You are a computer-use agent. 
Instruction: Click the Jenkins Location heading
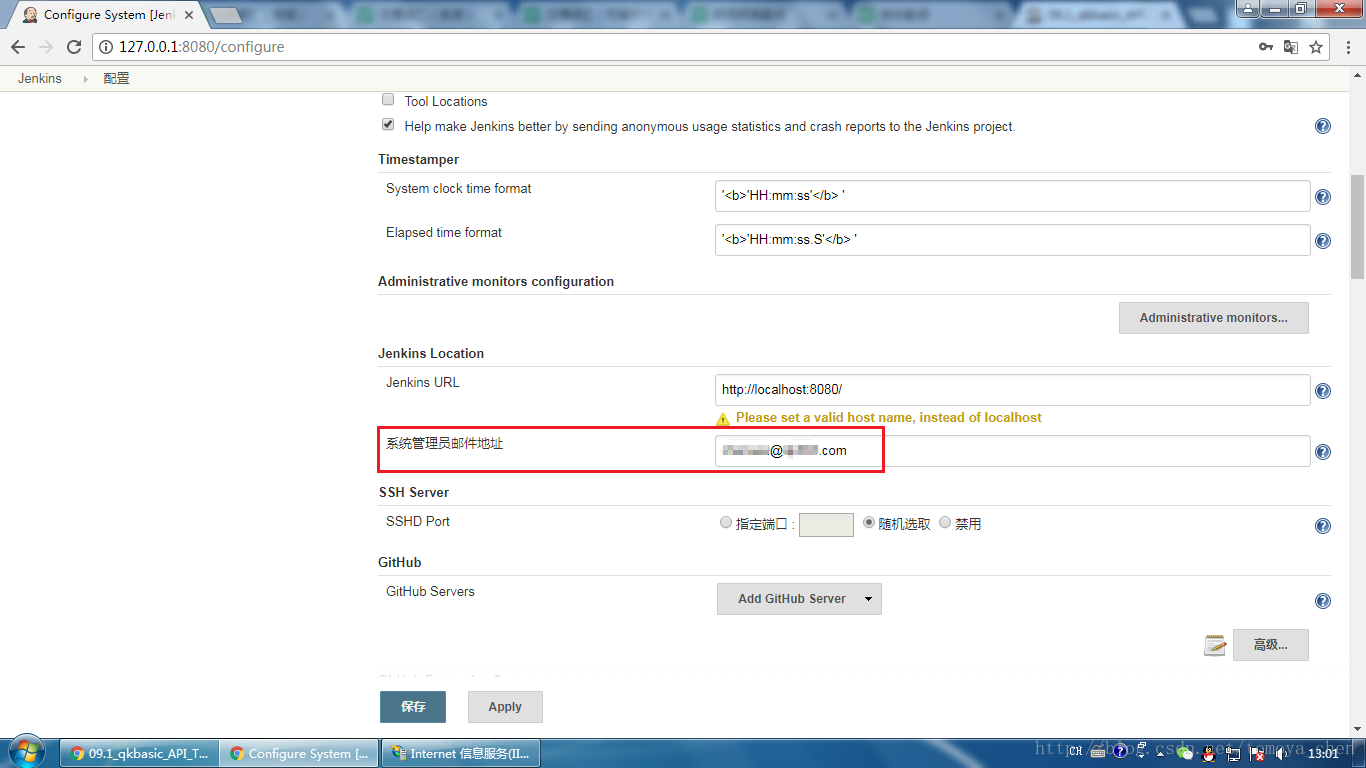[431, 354]
